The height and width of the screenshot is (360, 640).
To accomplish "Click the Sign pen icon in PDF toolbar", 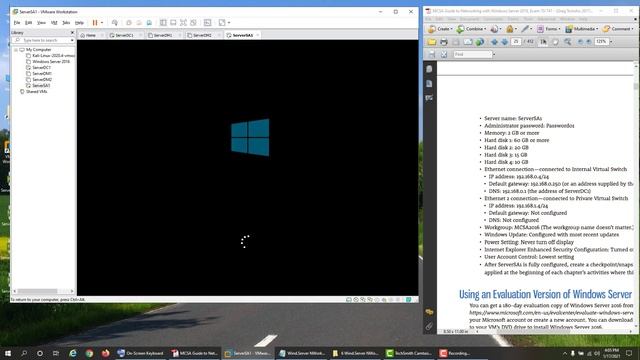I will pyautogui.click(x=526, y=29).
